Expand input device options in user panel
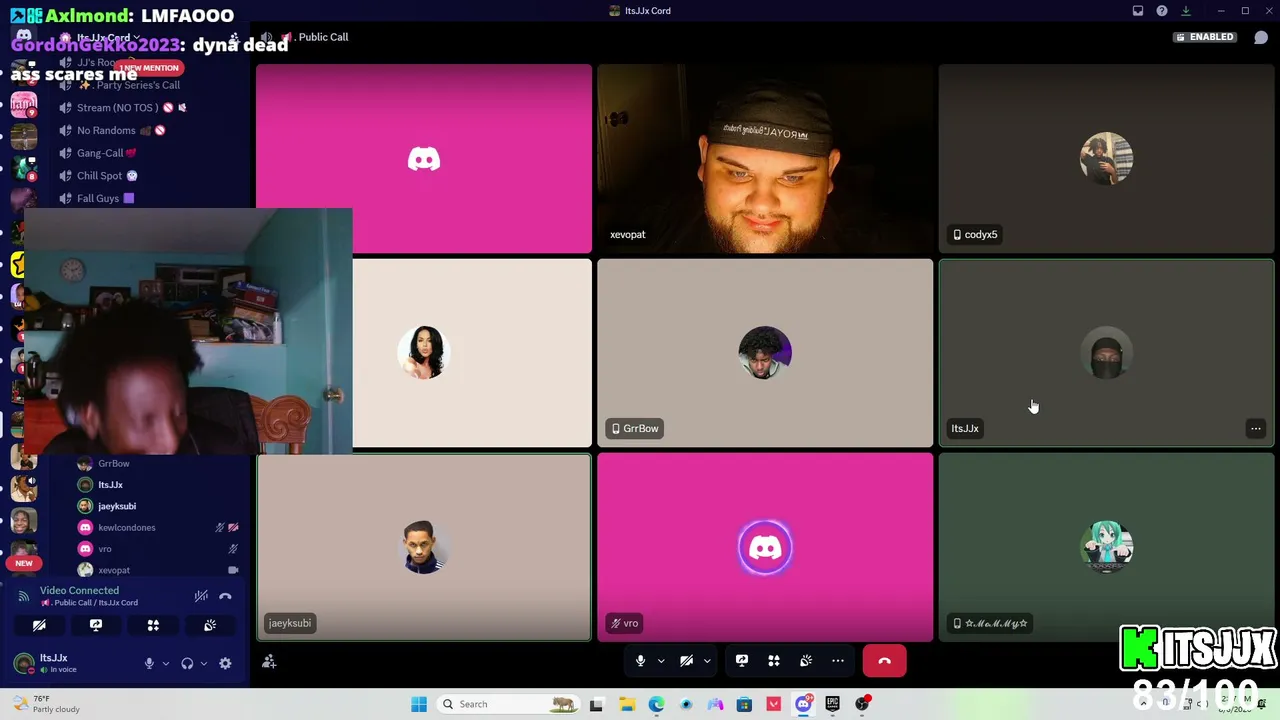This screenshot has height=720, width=1280. click(166, 663)
